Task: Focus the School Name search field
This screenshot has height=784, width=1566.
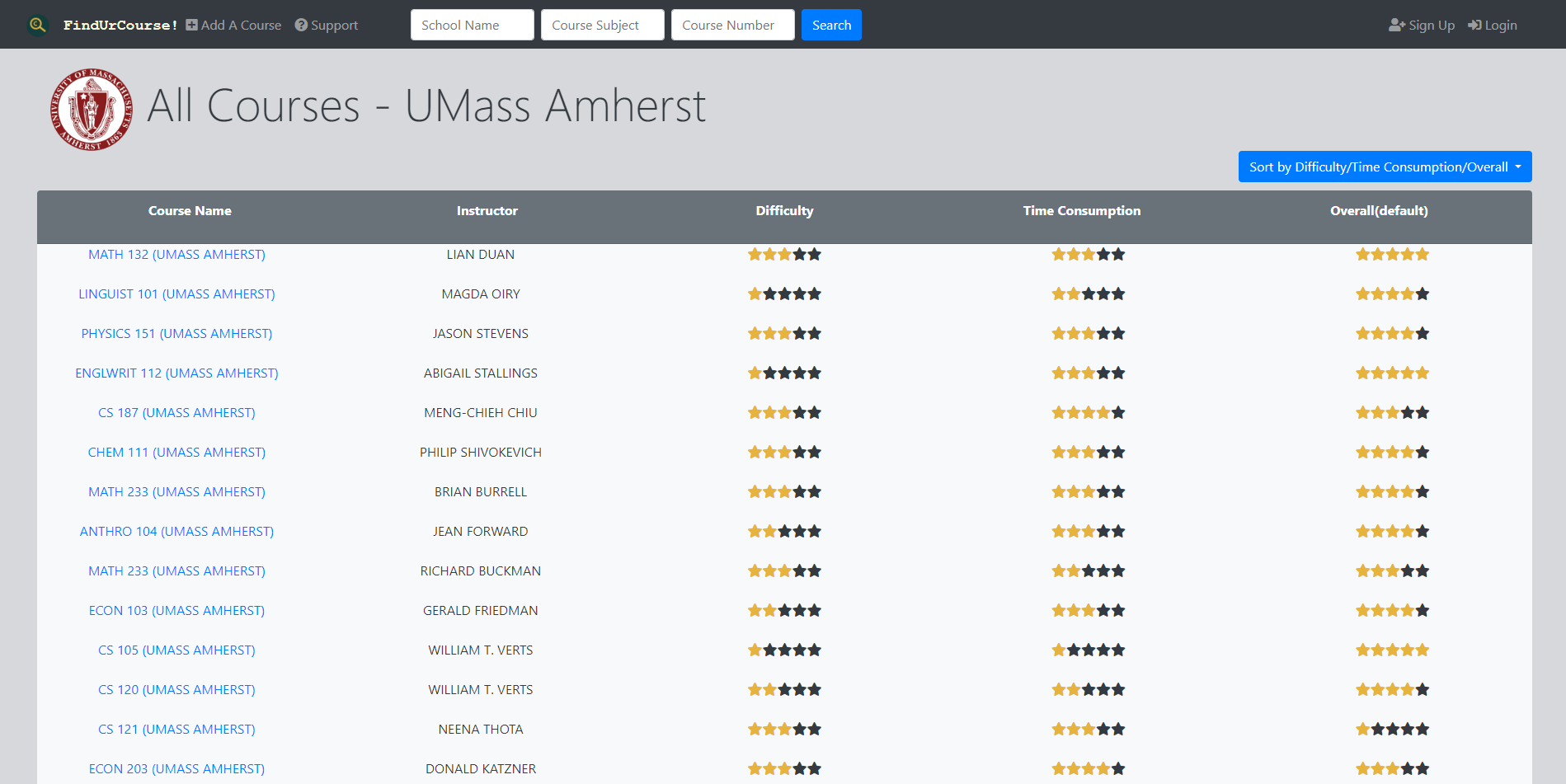Action: click(x=473, y=25)
